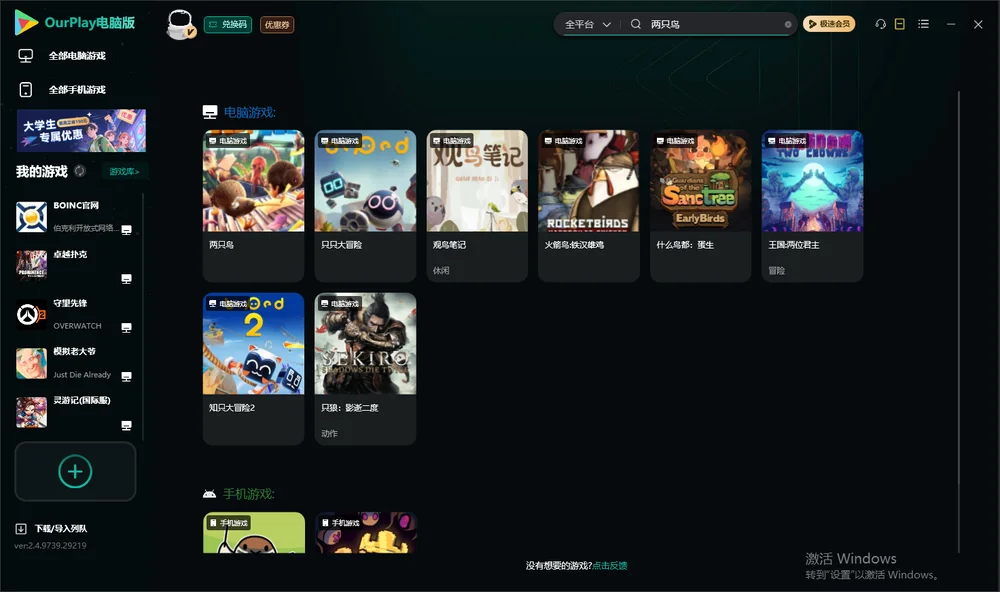Open the list menu icon in the title bar

click(x=923, y=24)
